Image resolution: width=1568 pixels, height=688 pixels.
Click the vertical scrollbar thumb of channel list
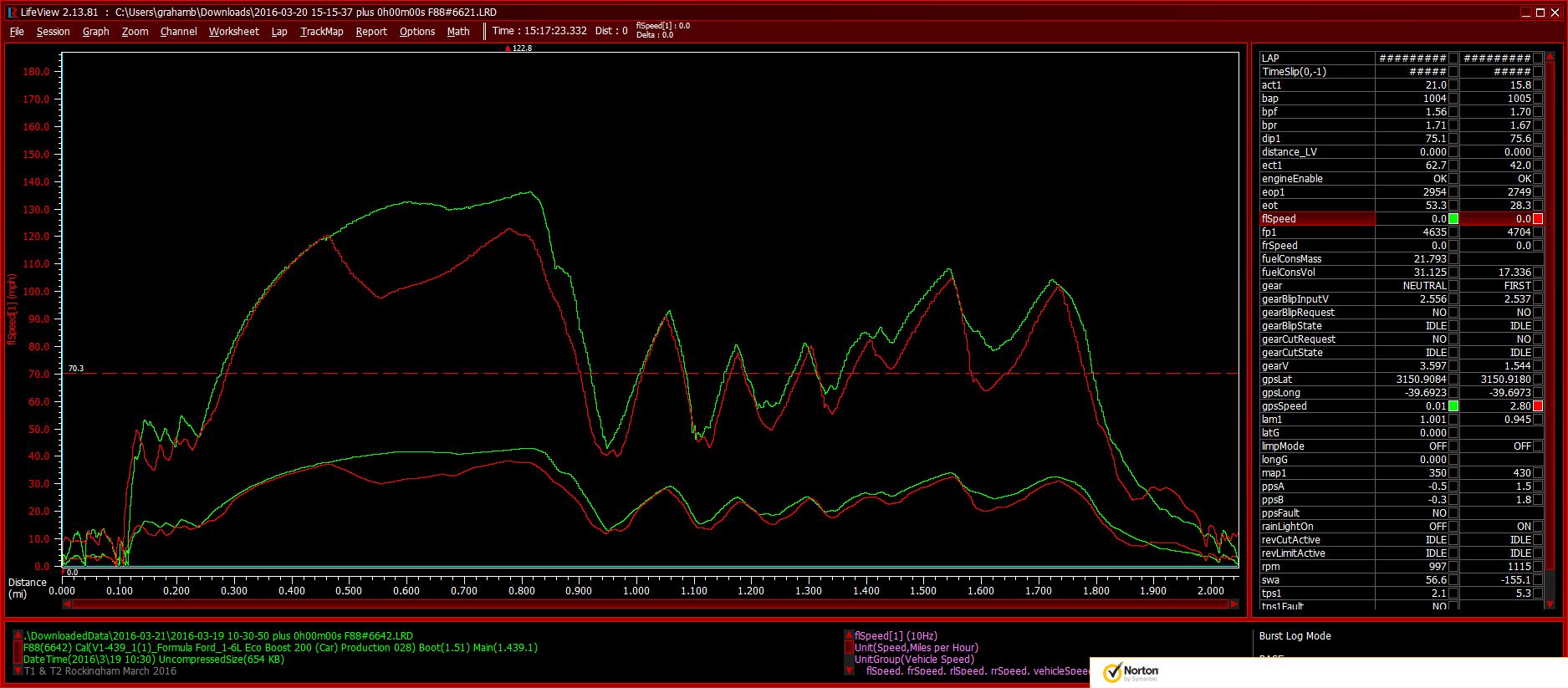coord(1550,318)
